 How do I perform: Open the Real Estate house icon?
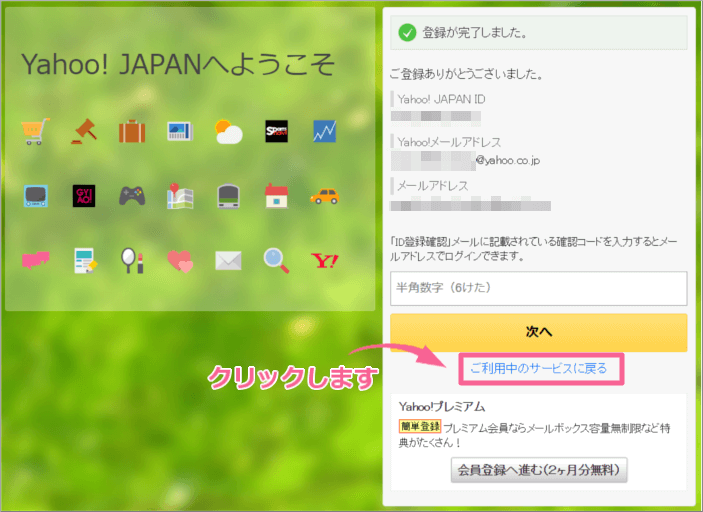coord(277,196)
